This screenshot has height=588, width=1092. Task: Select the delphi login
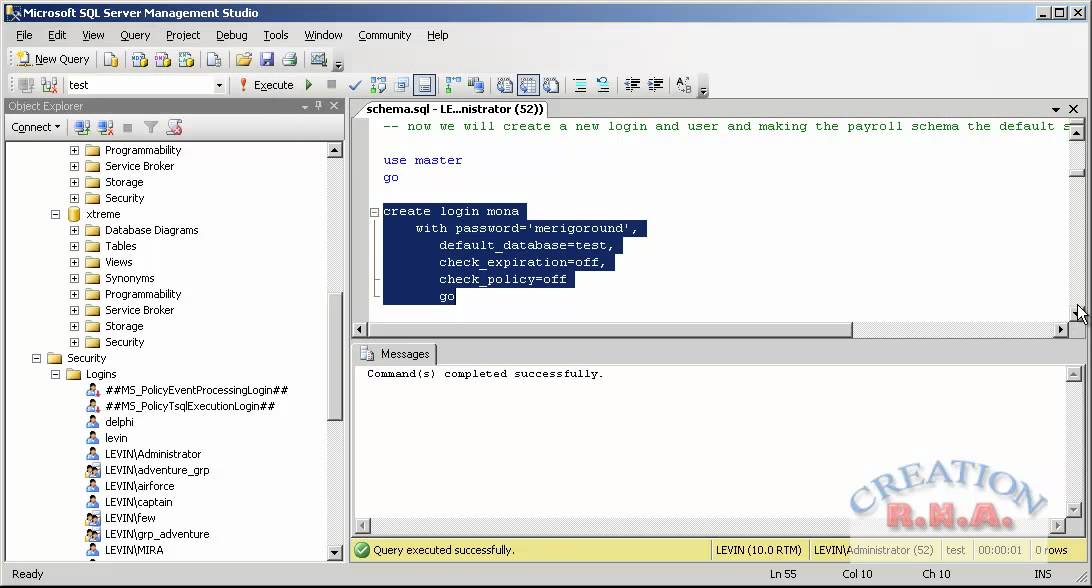[x=119, y=422]
